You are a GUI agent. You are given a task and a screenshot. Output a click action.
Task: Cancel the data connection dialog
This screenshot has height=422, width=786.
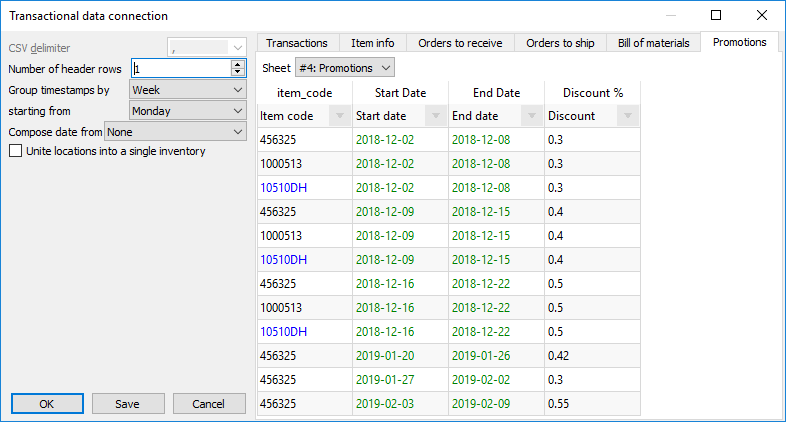click(x=209, y=403)
